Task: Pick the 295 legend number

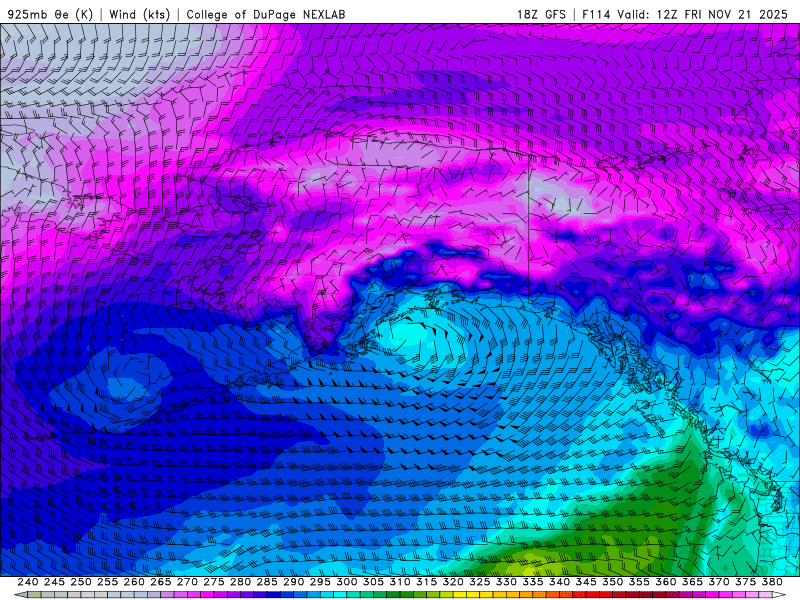Action: (x=320, y=582)
